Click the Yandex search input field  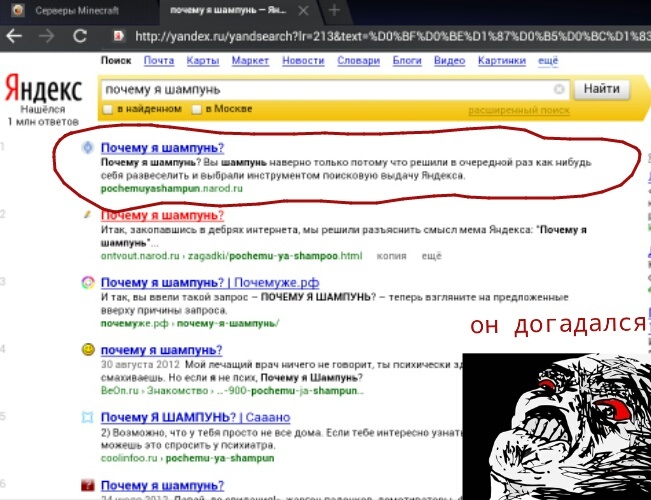click(x=325, y=89)
